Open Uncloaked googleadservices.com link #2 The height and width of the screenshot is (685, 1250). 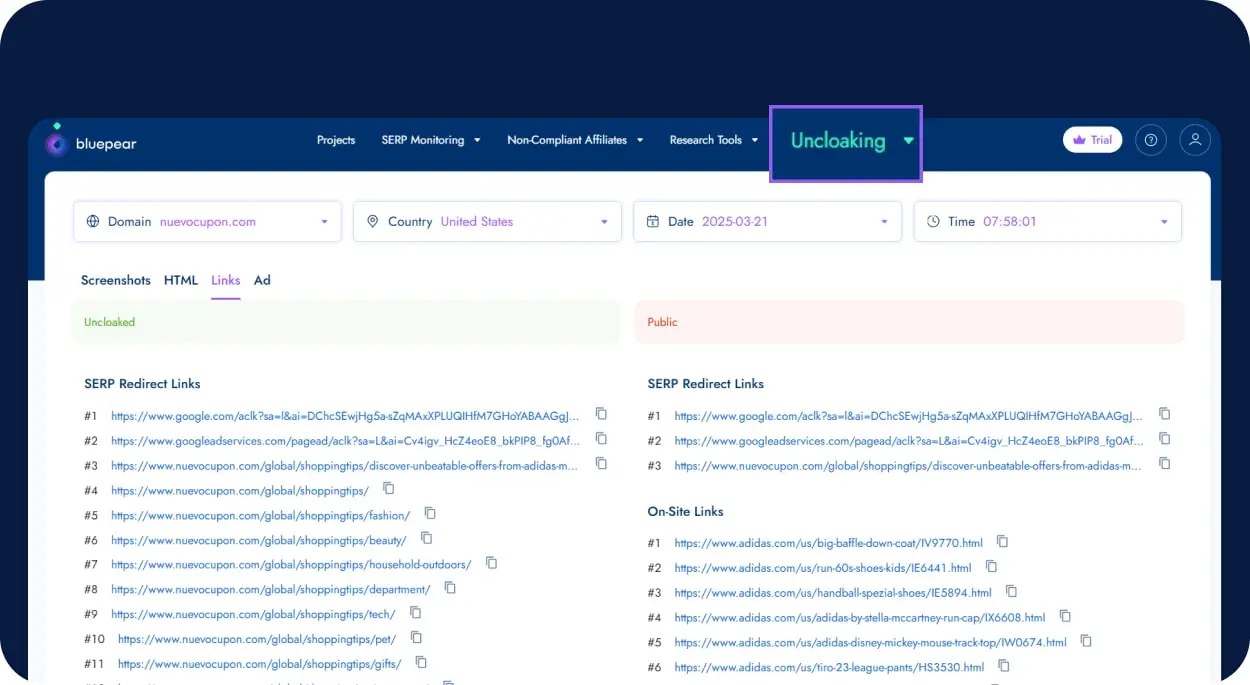[345, 441]
